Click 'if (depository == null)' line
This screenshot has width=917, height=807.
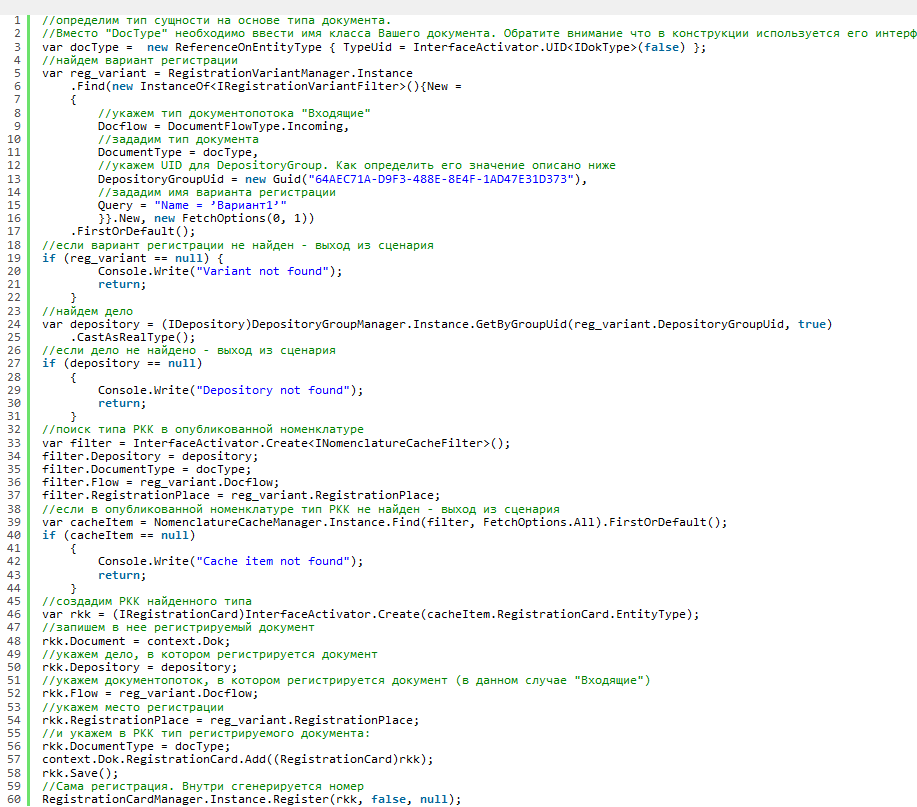(x=122, y=364)
